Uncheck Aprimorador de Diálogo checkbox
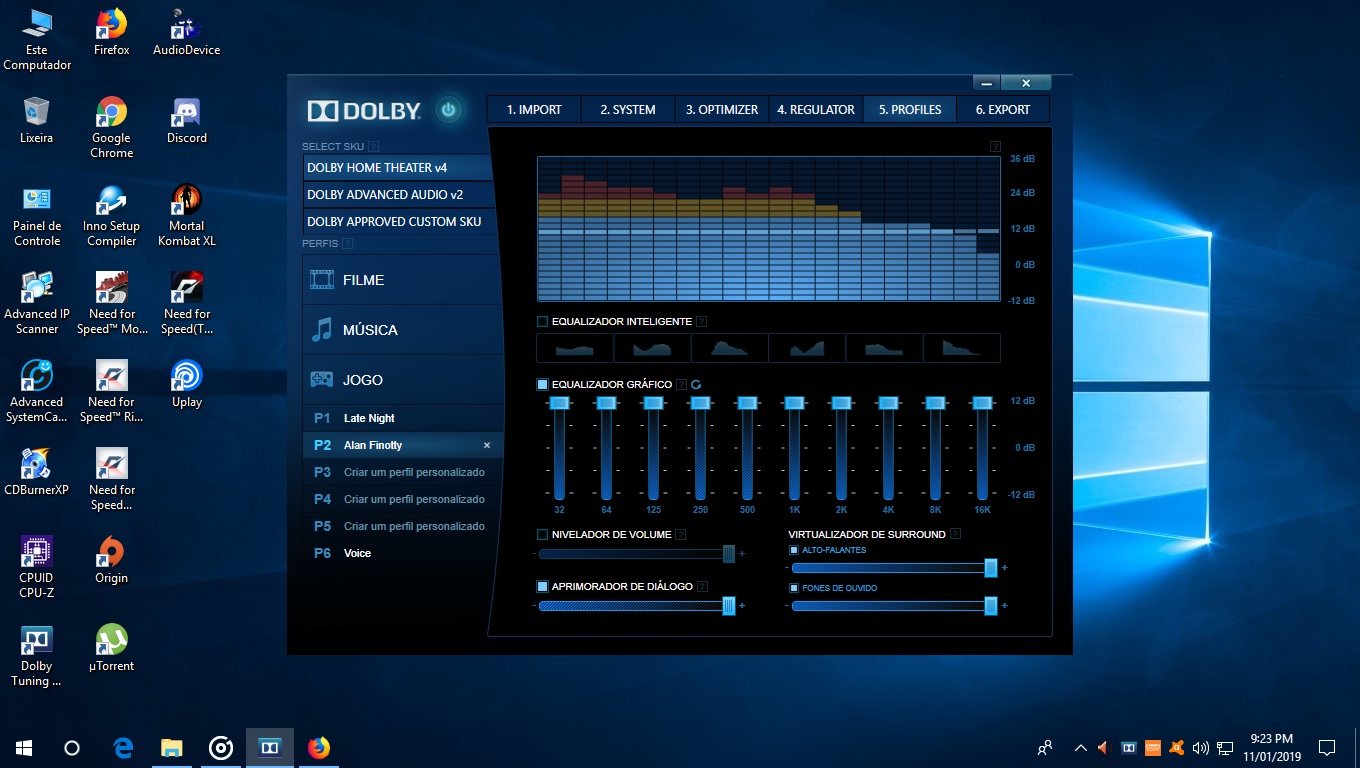Viewport: 1360px width, 768px height. pos(543,587)
